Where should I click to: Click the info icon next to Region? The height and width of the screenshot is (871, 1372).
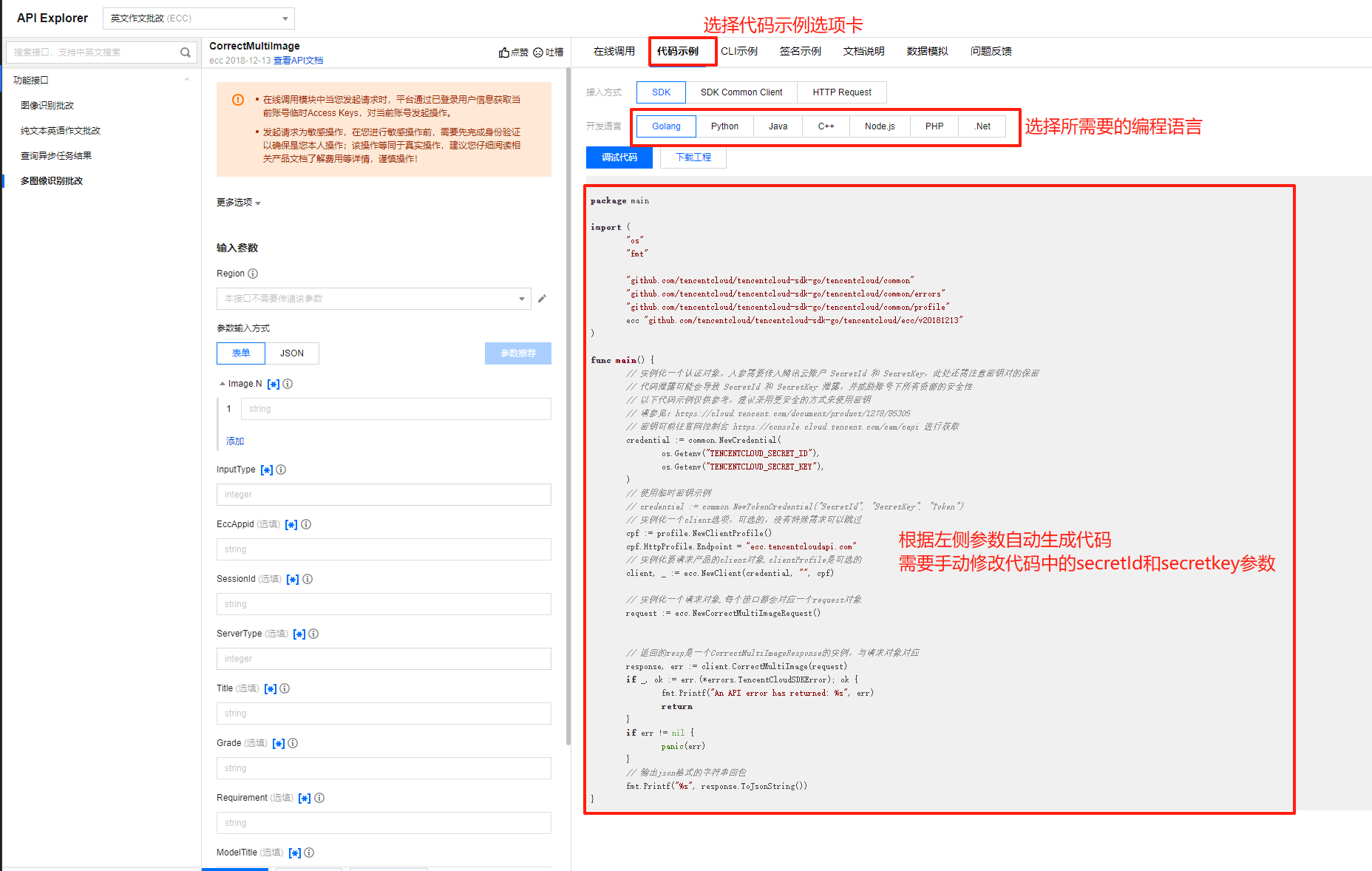(x=253, y=274)
